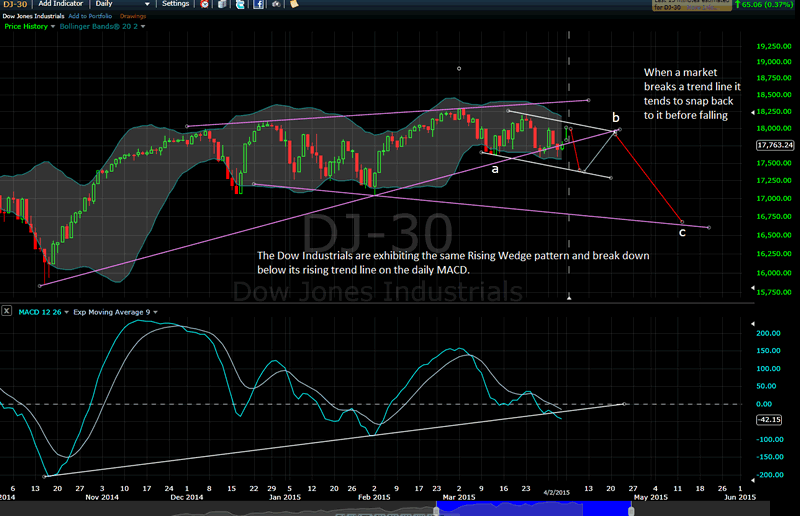Open the Add Indicator menu
The image size is (800, 516).
[61, 4]
